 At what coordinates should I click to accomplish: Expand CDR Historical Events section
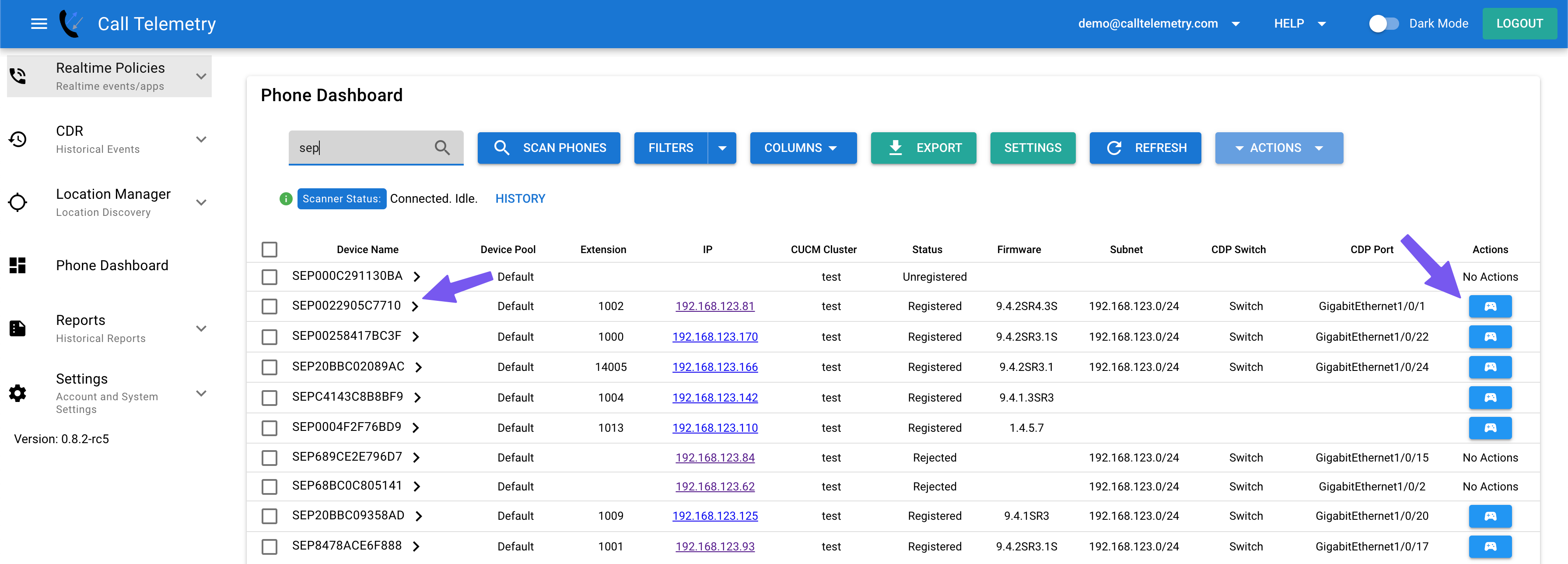tap(202, 140)
